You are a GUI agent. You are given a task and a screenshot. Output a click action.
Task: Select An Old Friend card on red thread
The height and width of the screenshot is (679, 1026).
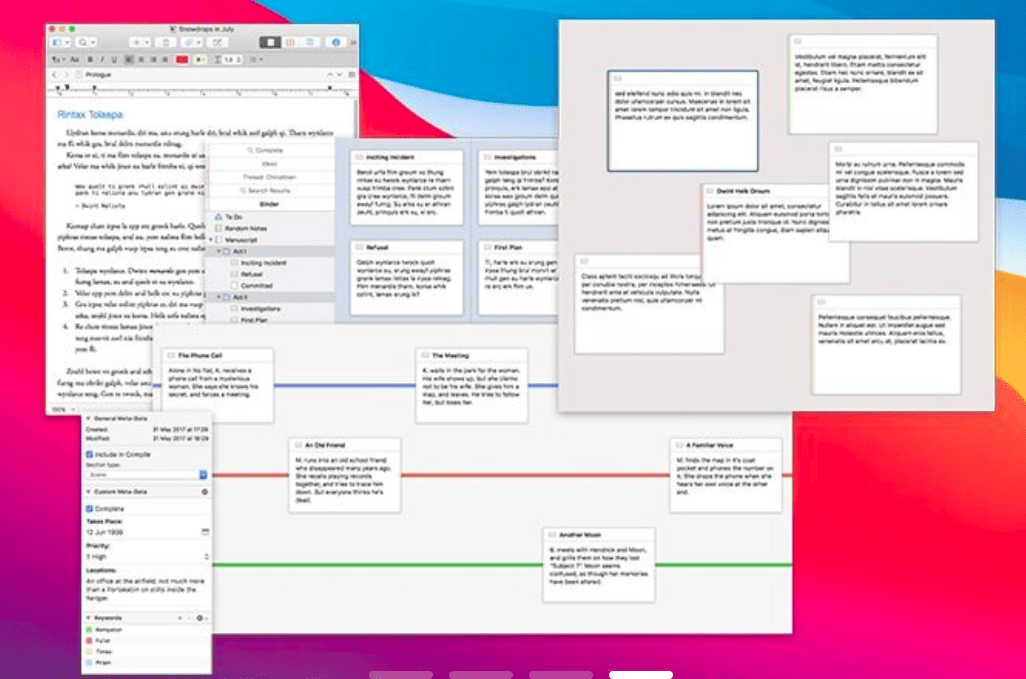point(345,475)
